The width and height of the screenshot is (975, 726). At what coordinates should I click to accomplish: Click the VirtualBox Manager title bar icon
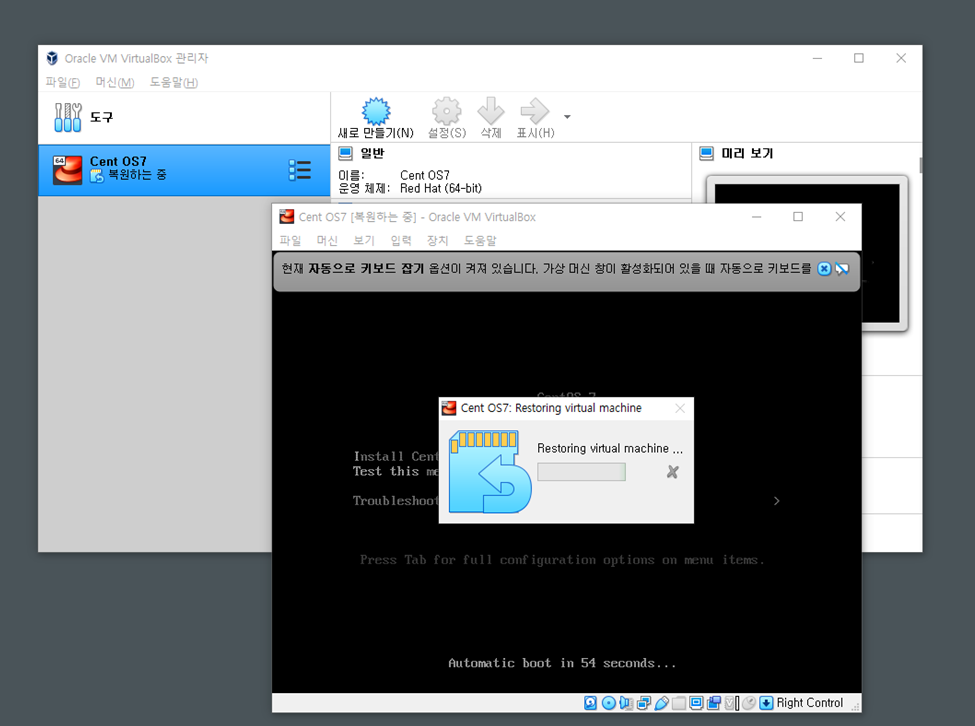[x=52, y=58]
